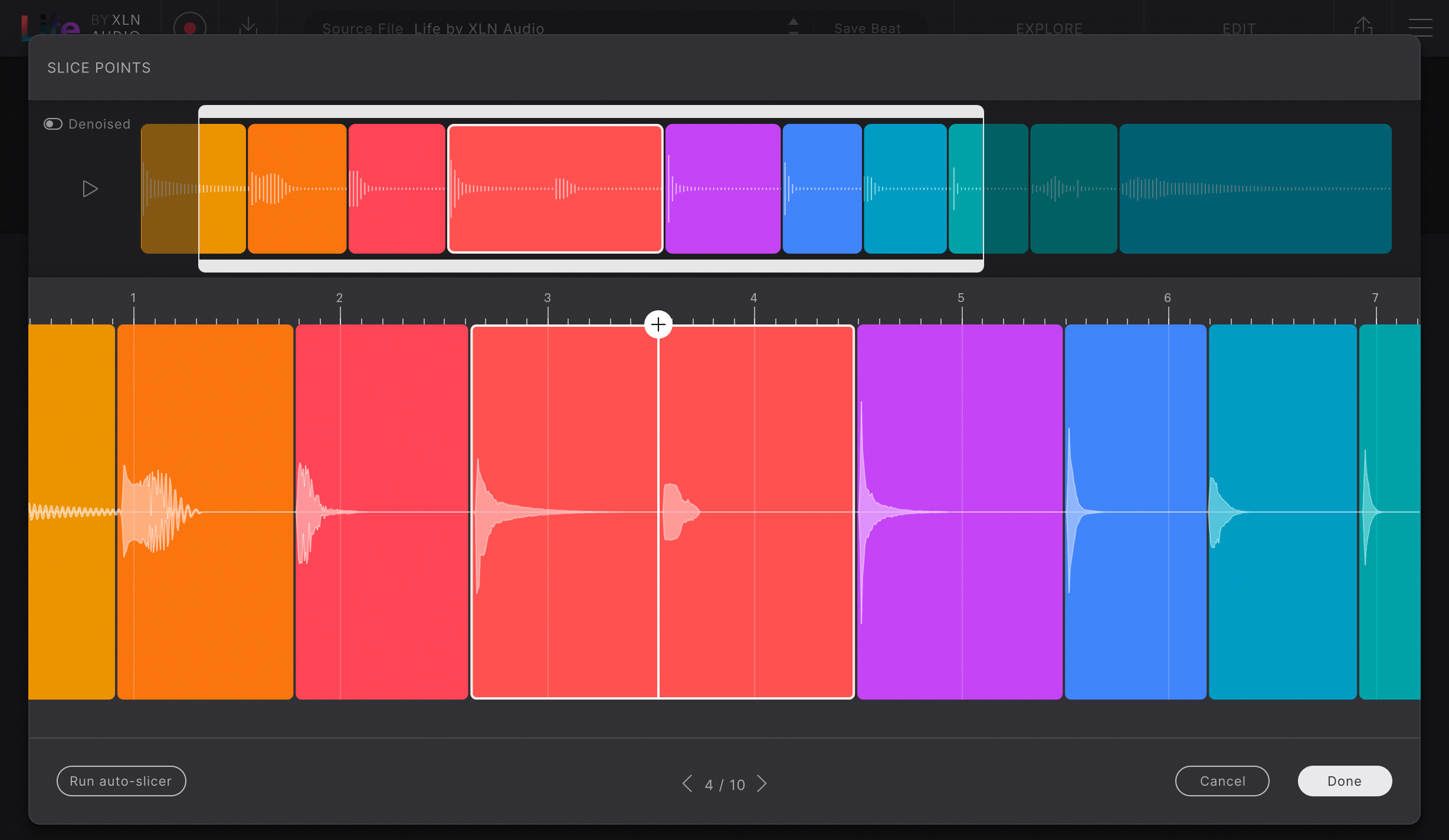Select the purple slice in overview

(x=723, y=189)
